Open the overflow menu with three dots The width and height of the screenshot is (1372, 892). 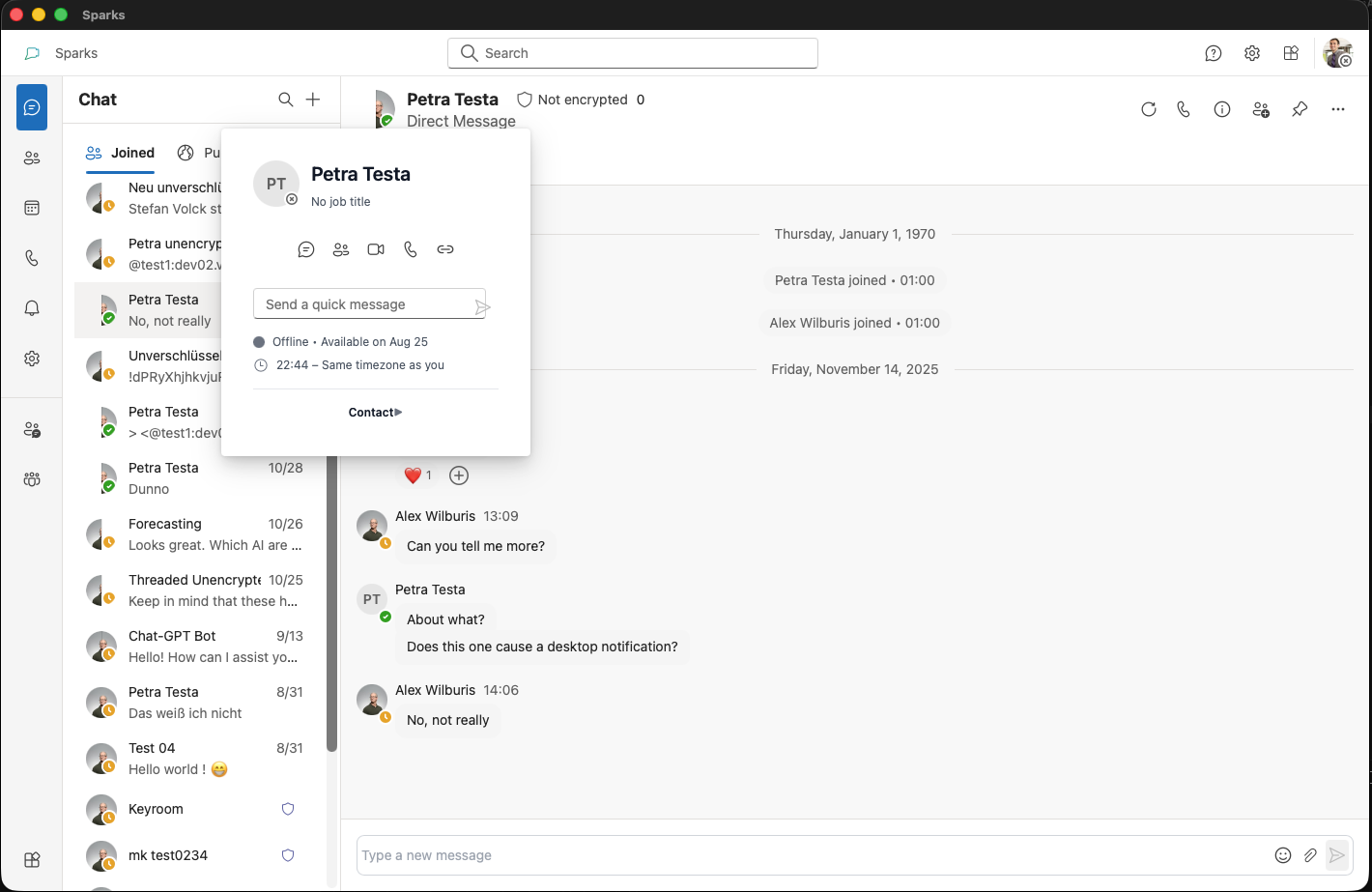click(1338, 109)
